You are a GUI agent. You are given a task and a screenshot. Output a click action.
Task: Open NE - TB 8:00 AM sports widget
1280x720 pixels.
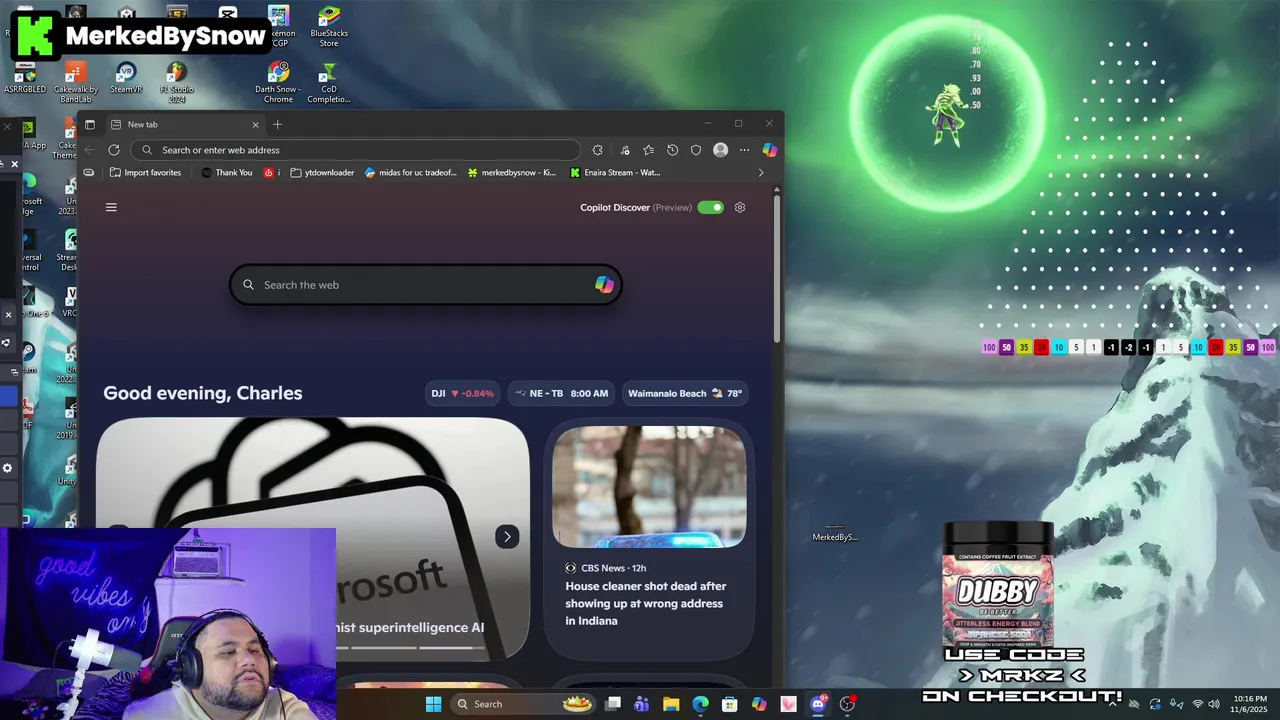[561, 393]
